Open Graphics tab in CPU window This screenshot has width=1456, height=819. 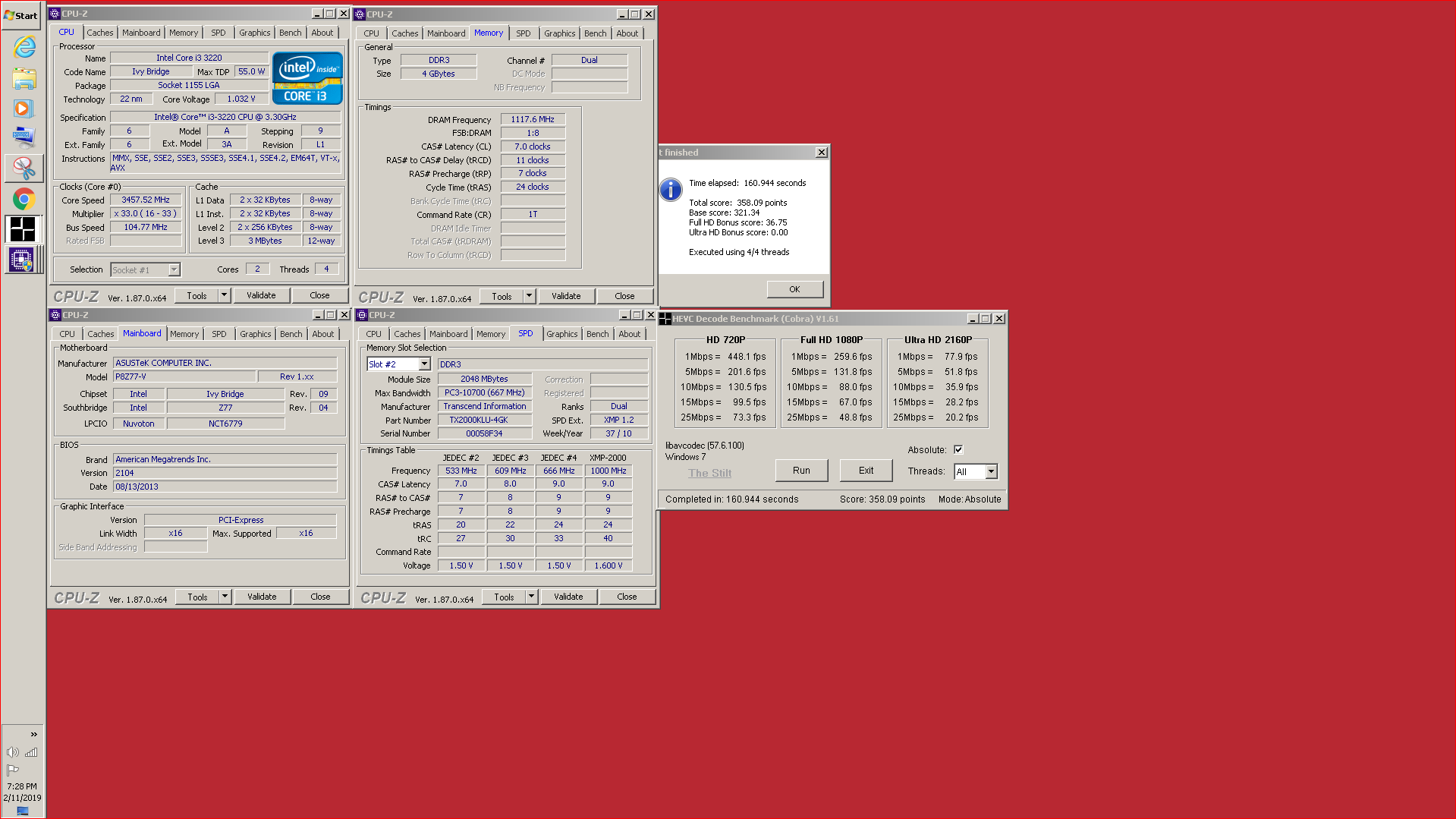tap(254, 33)
